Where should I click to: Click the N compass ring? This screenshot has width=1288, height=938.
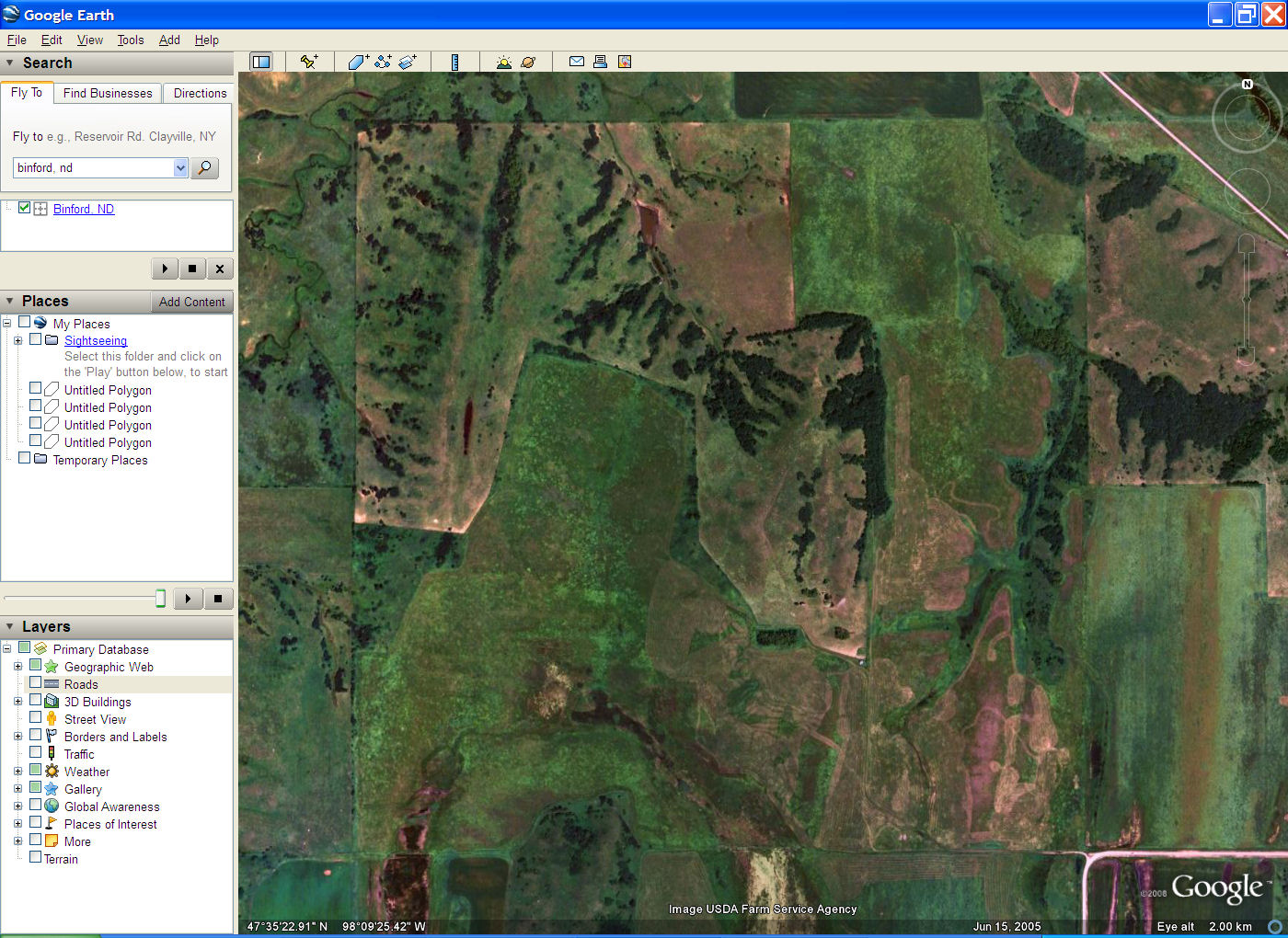pos(1247,118)
